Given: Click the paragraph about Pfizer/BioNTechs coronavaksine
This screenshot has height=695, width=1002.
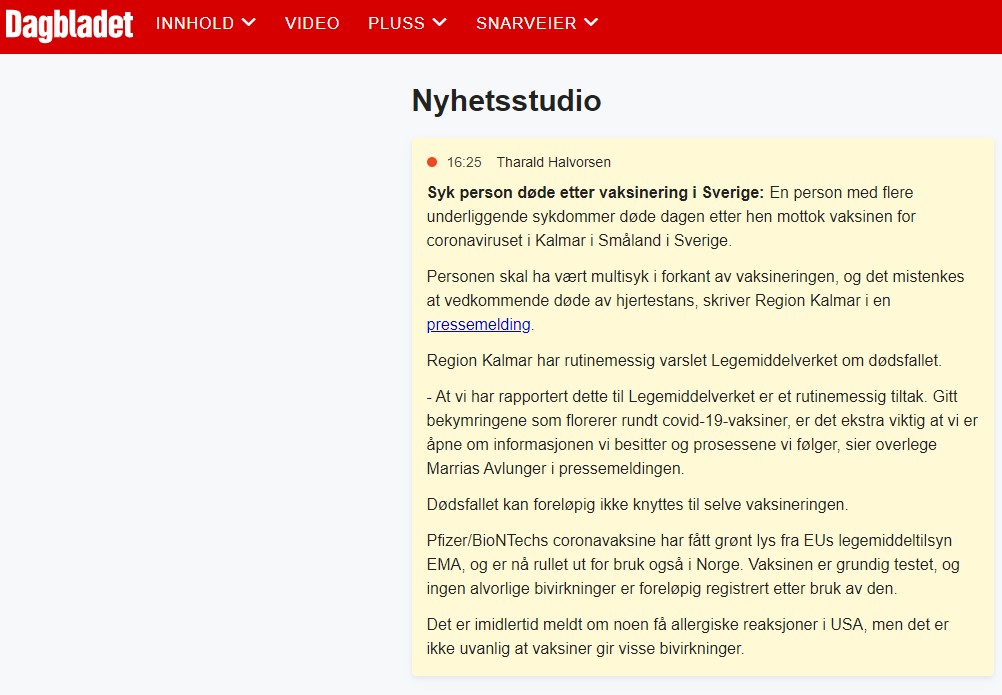Looking at the screenshot, I should (693, 564).
